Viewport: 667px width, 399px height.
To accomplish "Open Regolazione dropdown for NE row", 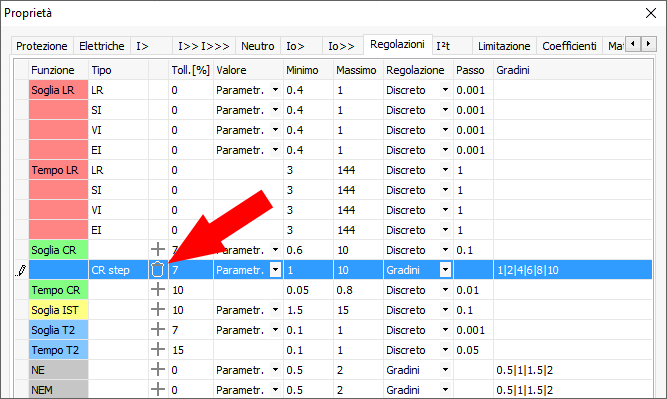I will click(445, 370).
